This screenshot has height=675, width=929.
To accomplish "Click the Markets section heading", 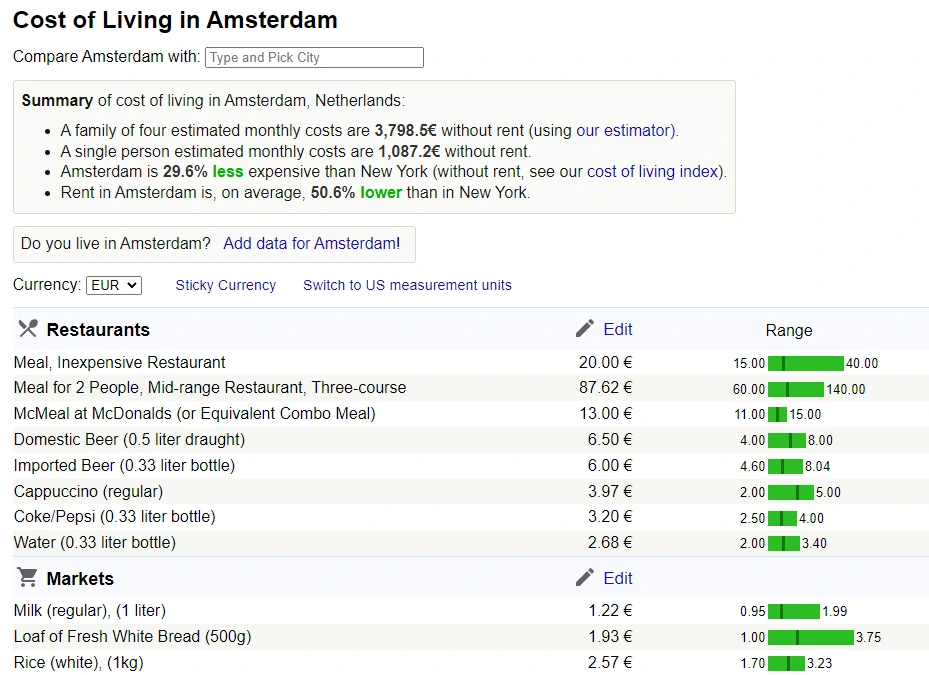I will 80,579.
